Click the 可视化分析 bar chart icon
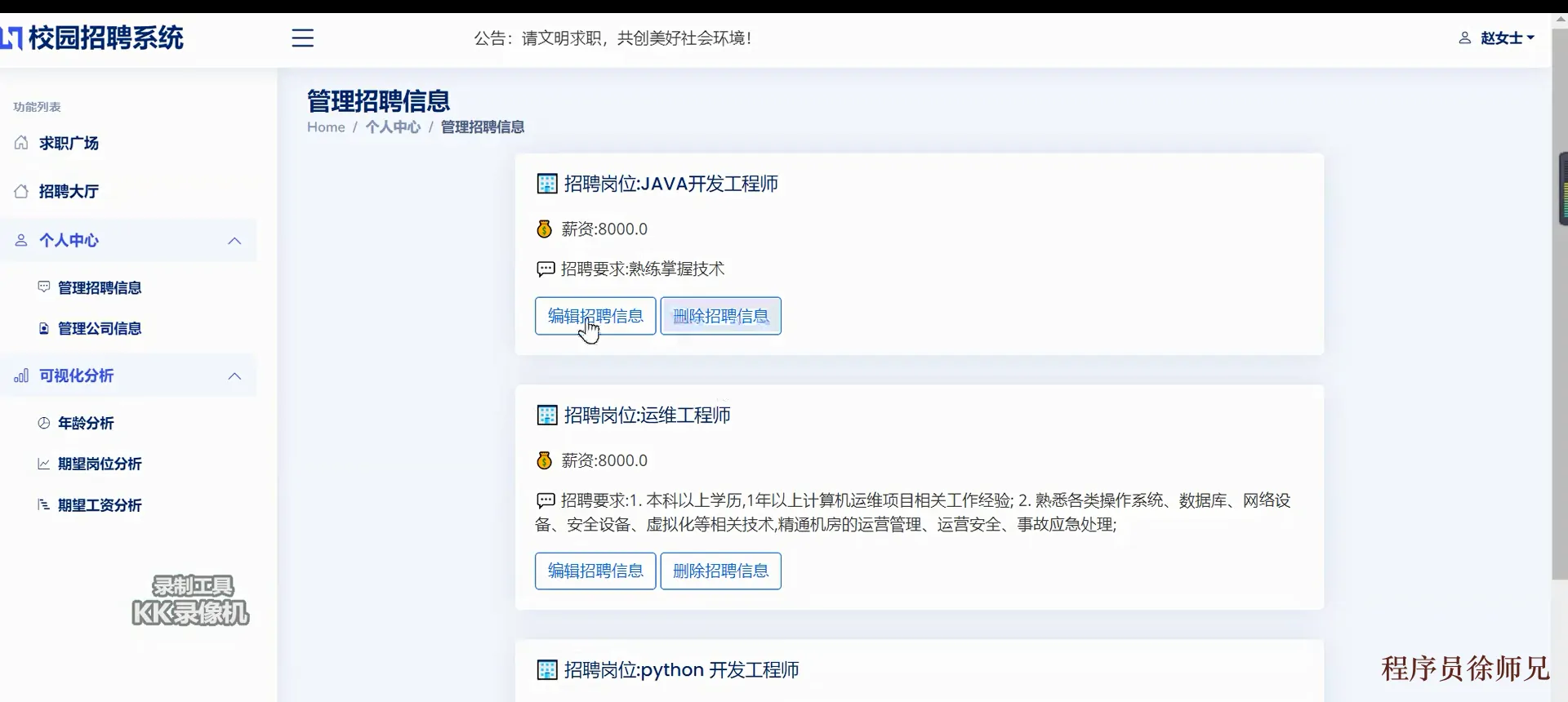The width and height of the screenshot is (1568, 702). pyautogui.click(x=21, y=375)
